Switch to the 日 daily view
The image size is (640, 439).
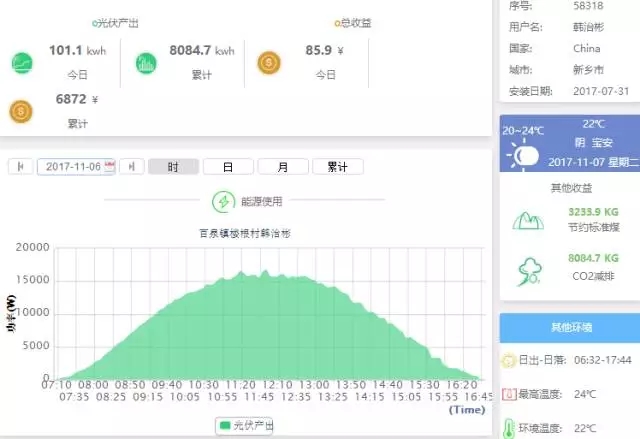click(x=228, y=167)
